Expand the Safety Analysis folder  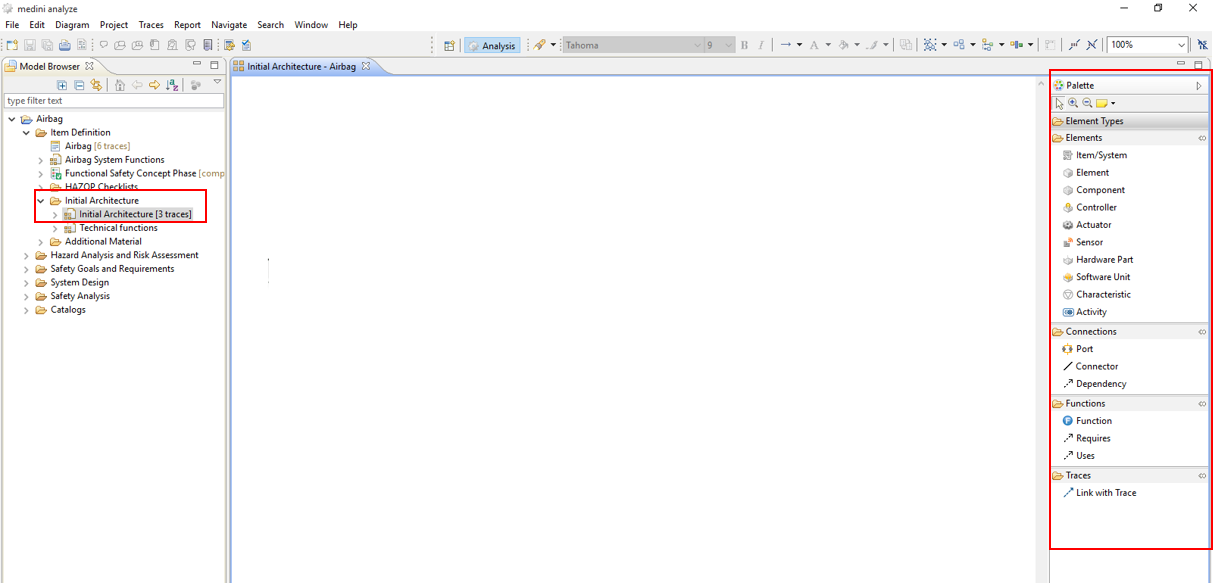tap(27, 296)
